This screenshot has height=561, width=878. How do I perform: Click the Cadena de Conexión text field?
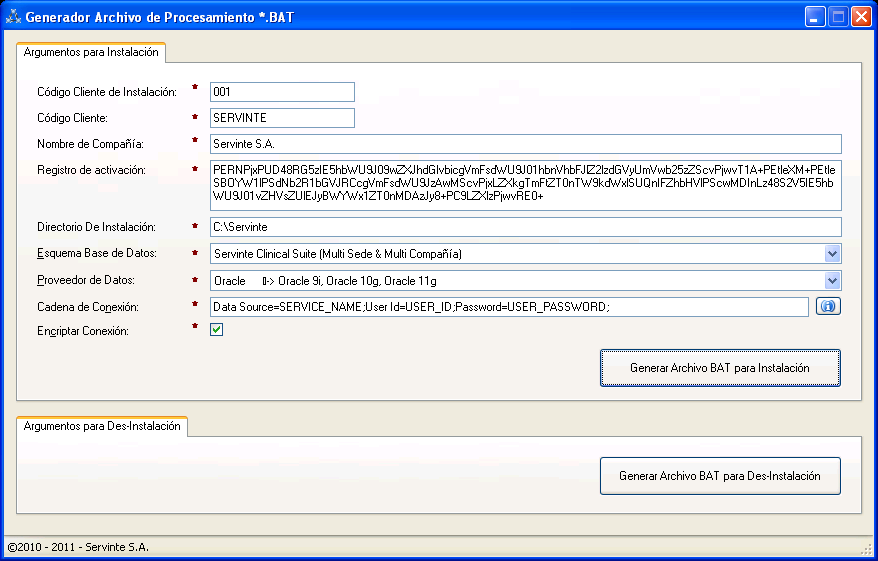(x=508, y=307)
